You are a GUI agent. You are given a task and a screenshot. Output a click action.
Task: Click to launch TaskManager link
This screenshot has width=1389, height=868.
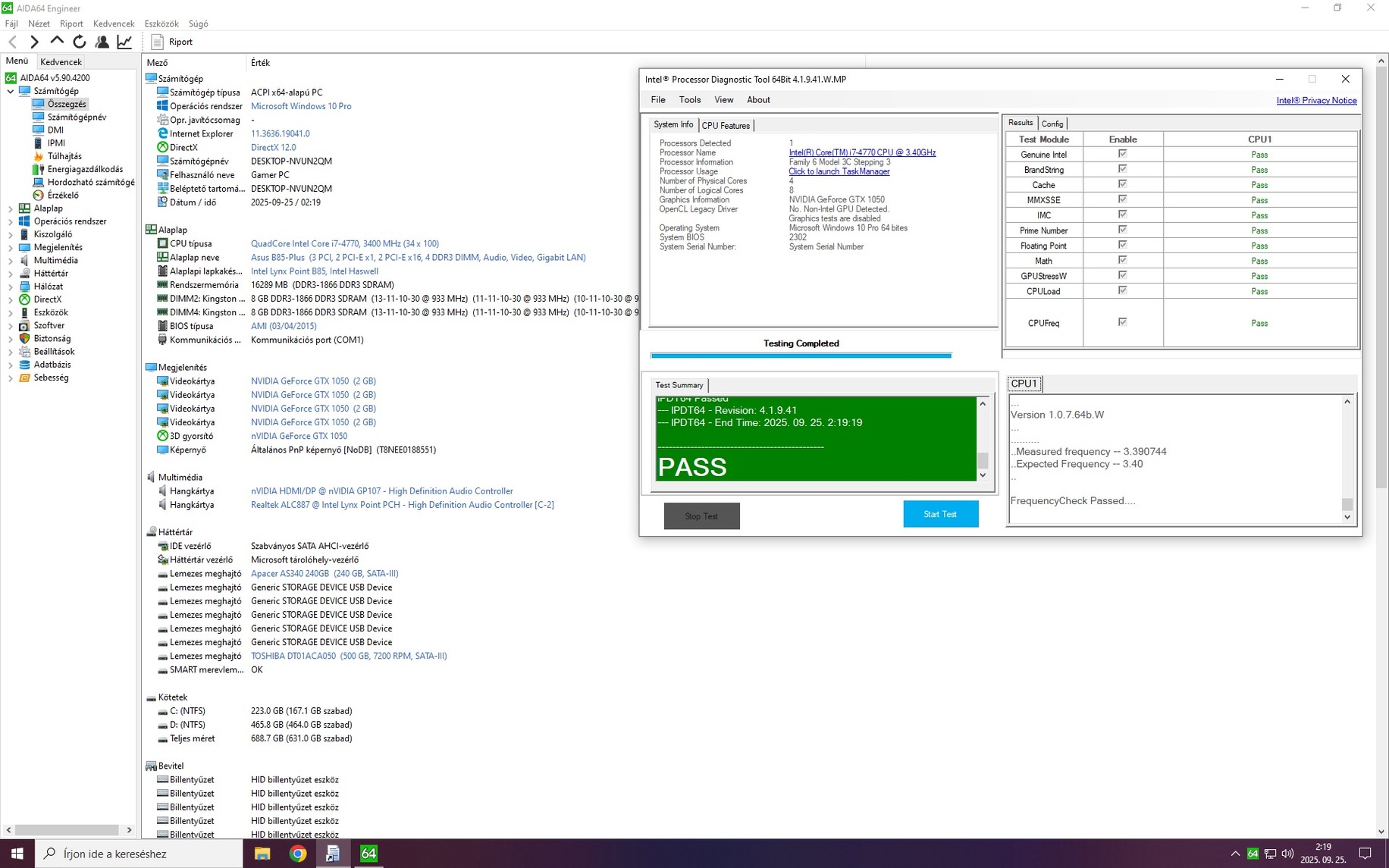click(x=839, y=171)
